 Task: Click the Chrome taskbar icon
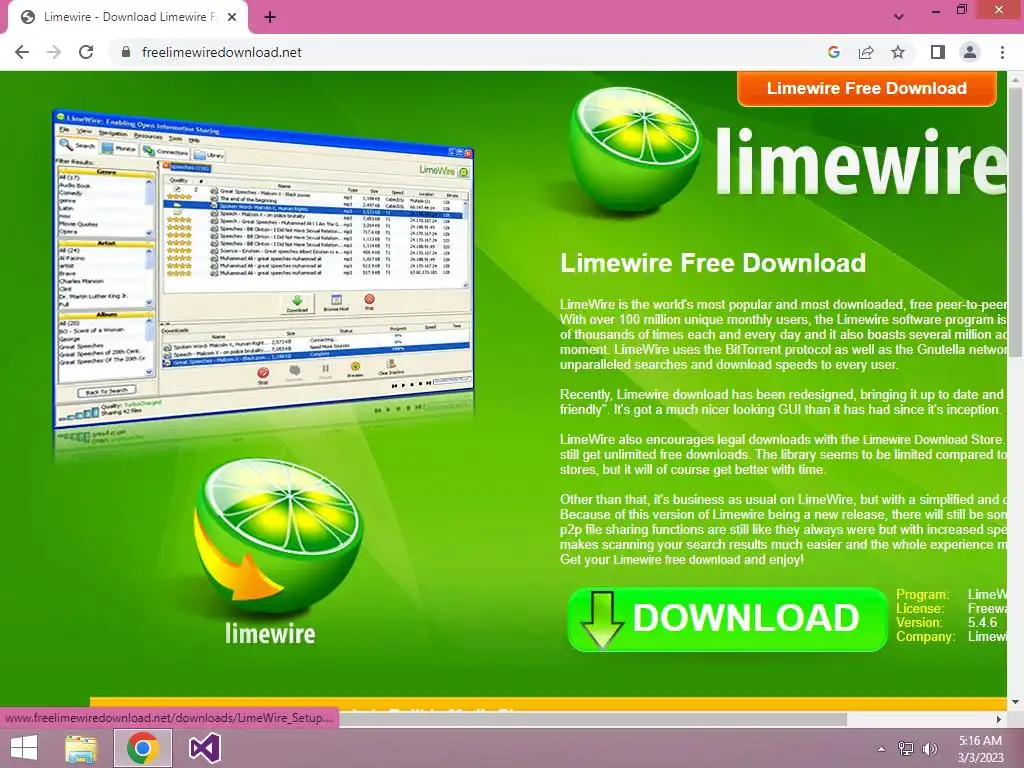143,748
